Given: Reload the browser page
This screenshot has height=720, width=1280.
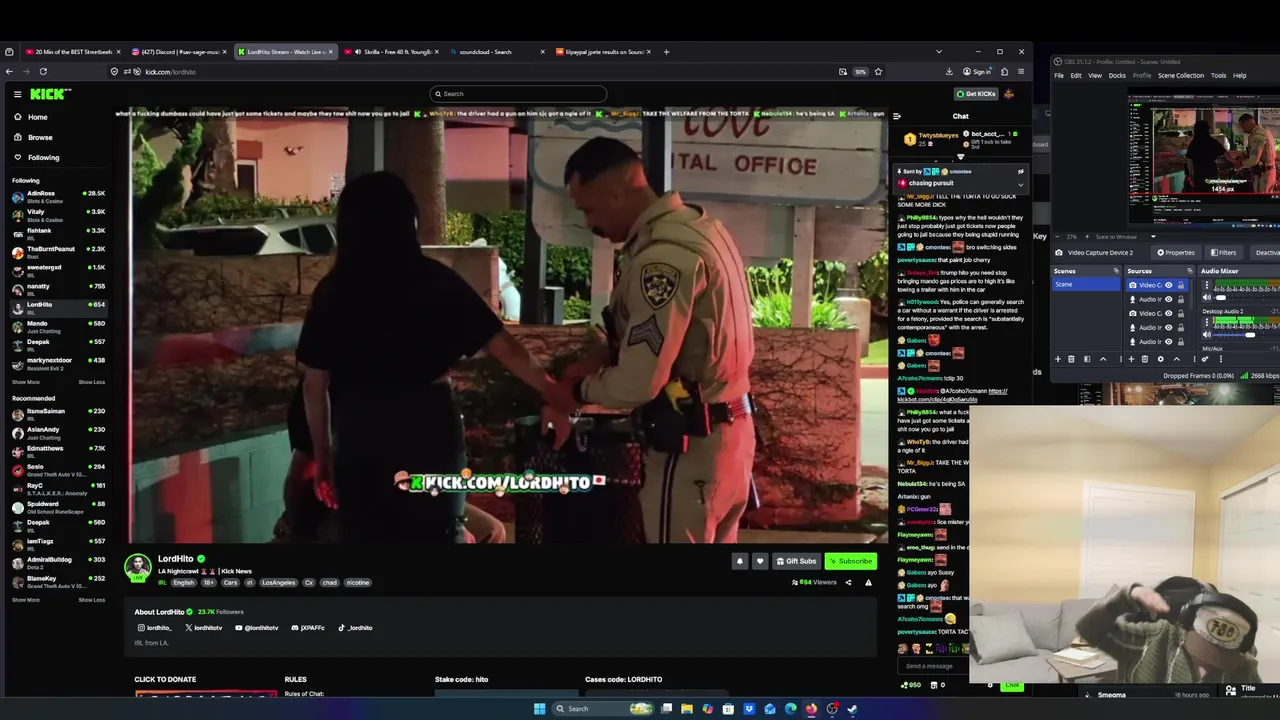Looking at the screenshot, I should point(43,71).
